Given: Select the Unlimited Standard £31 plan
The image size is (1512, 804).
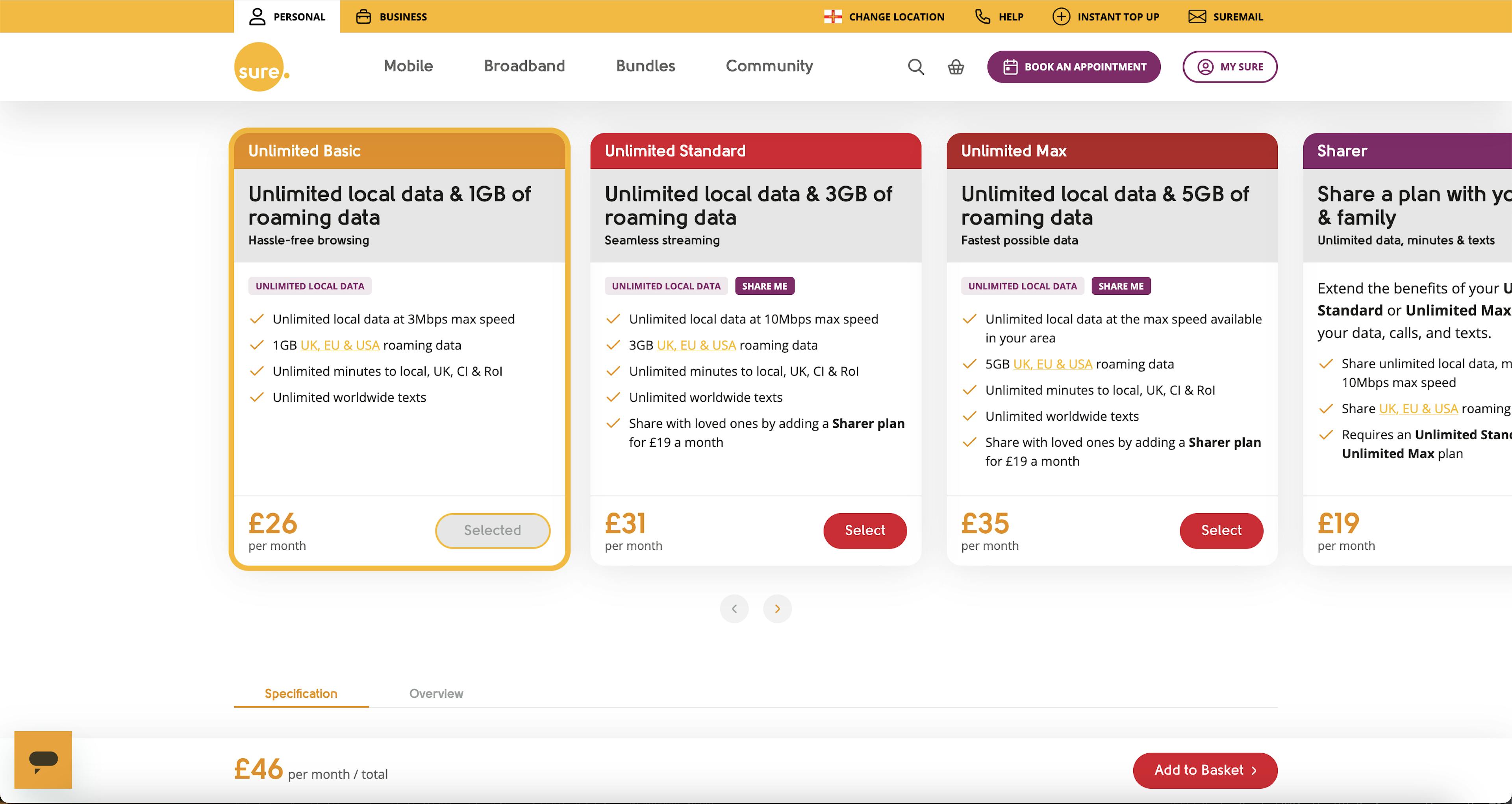Looking at the screenshot, I should (865, 531).
